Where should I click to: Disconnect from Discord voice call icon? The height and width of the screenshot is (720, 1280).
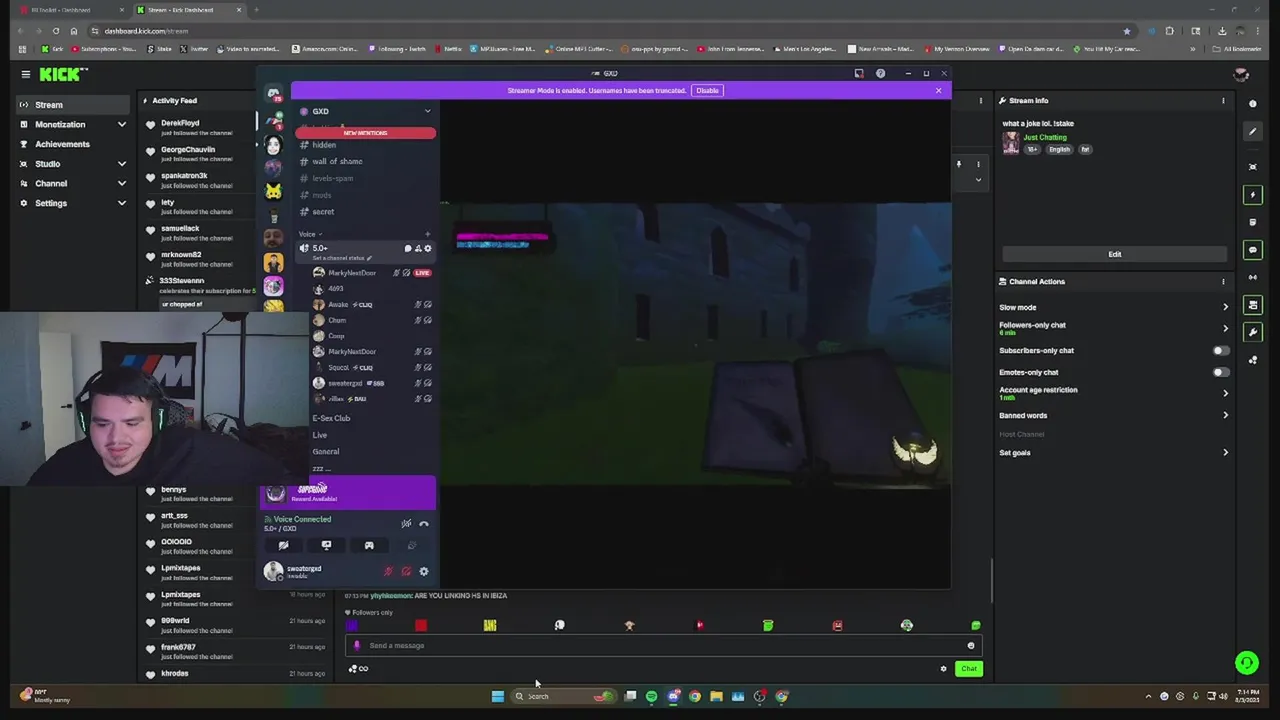point(424,524)
